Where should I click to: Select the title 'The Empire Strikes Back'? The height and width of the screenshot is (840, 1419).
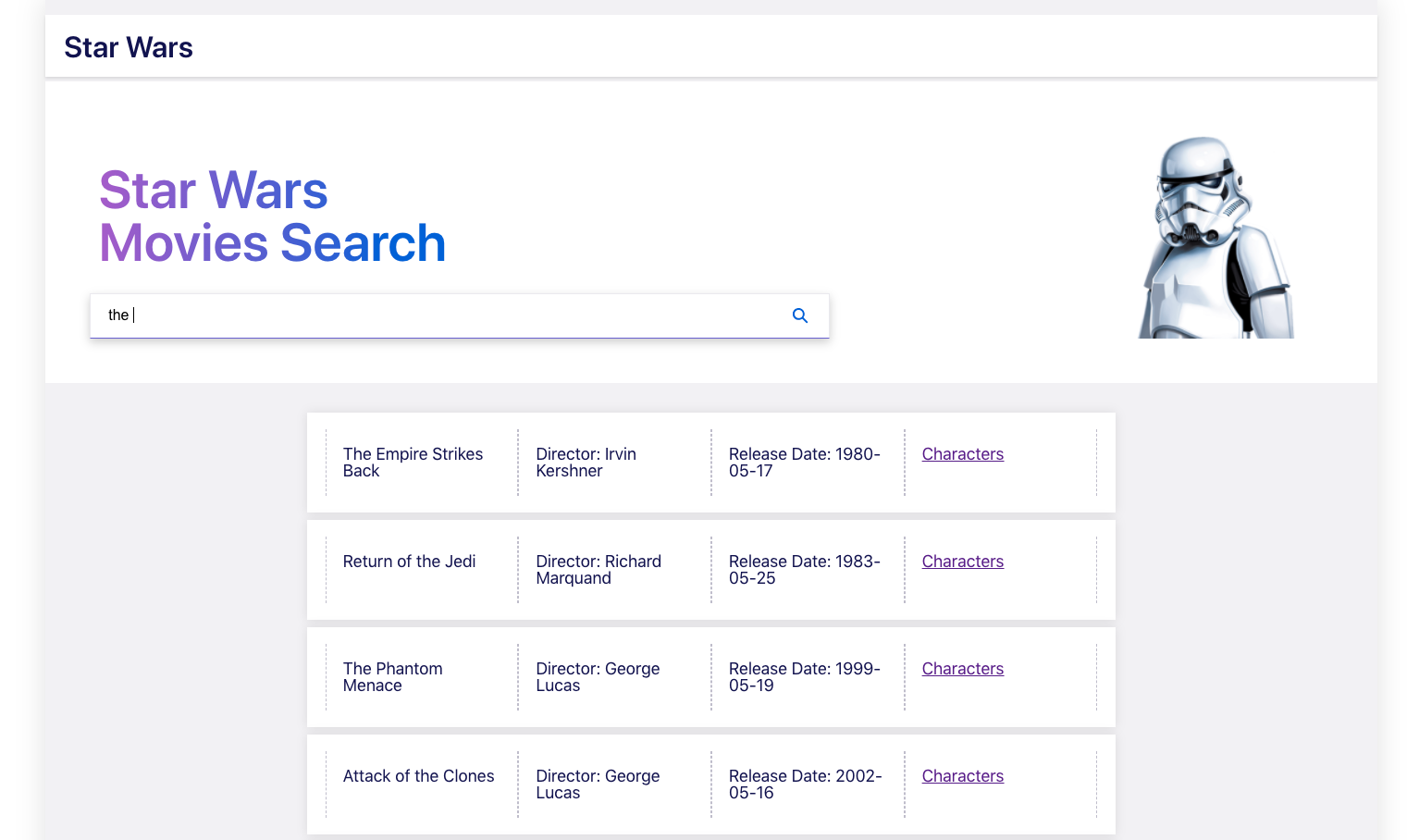413,463
